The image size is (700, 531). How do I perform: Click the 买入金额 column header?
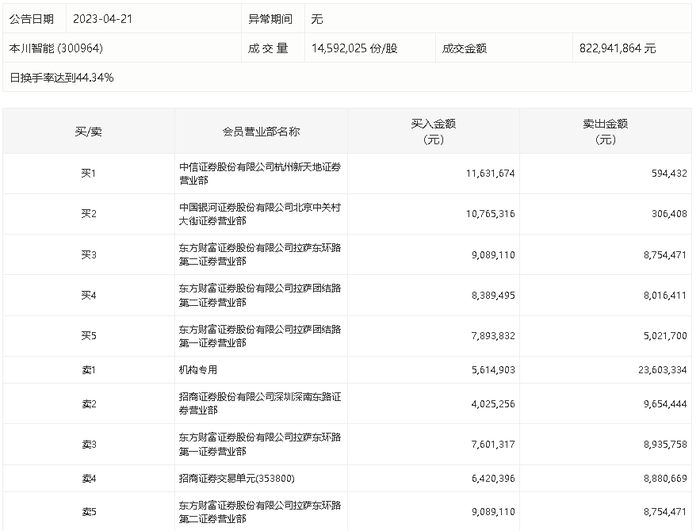point(433,131)
